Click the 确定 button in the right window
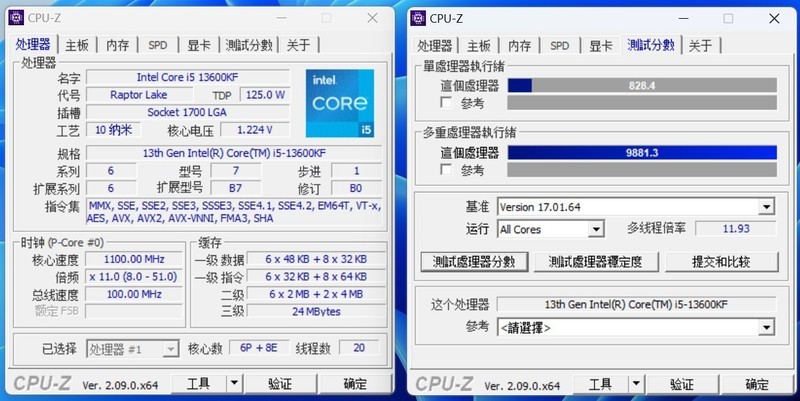Image resolution: width=800 pixels, height=401 pixels. (x=757, y=384)
